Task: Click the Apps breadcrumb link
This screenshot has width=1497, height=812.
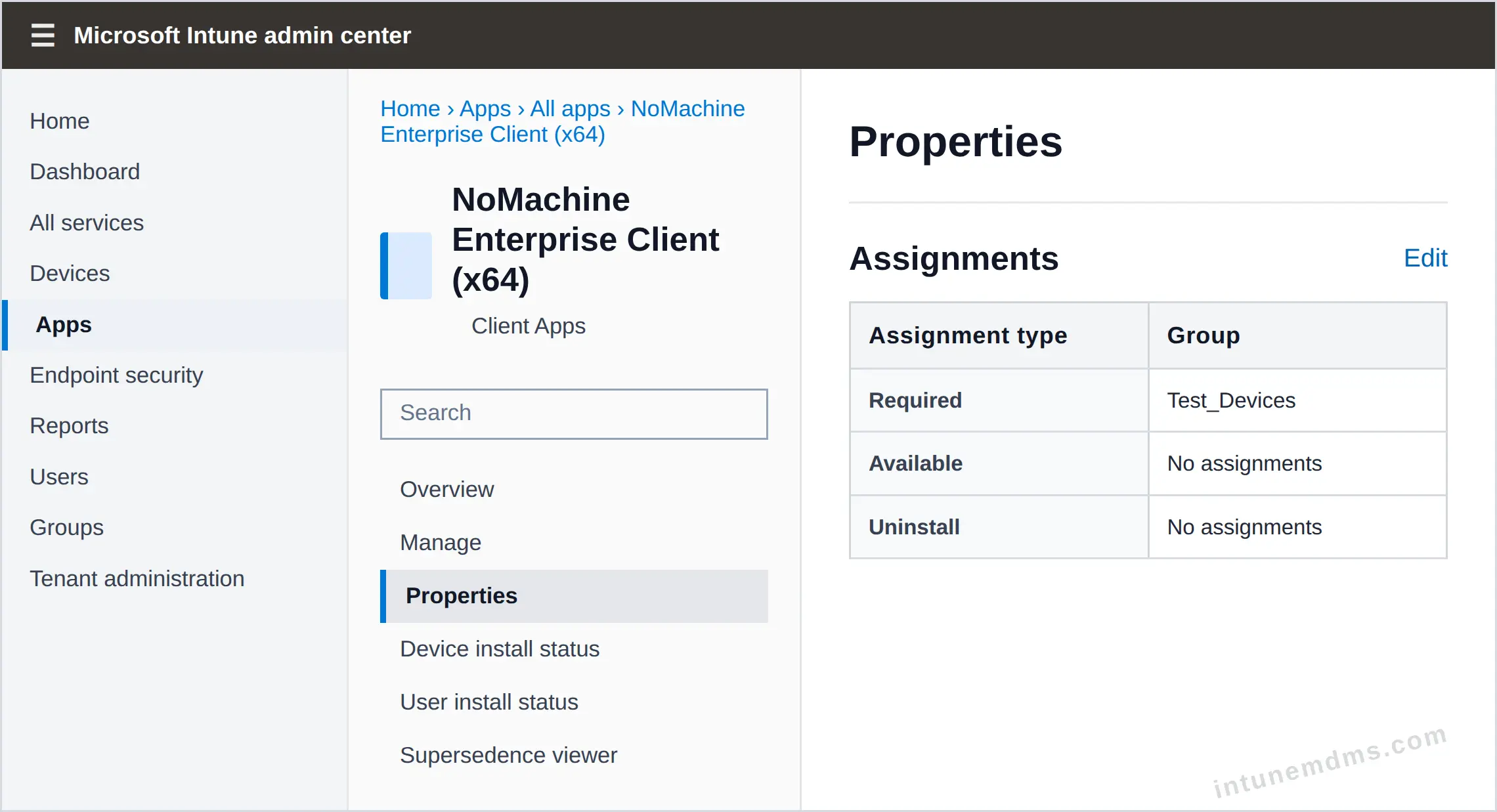Action: click(485, 108)
